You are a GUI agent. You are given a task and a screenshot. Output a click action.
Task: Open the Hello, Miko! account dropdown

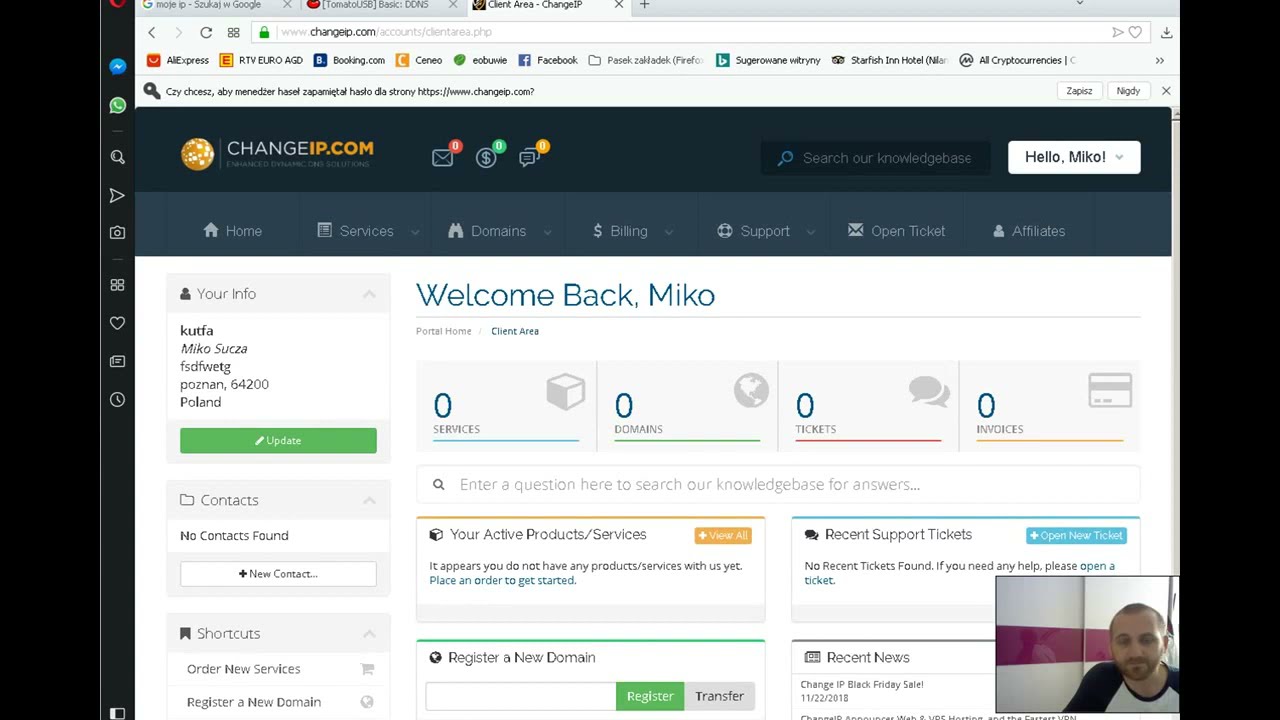pyautogui.click(x=1074, y=157)
